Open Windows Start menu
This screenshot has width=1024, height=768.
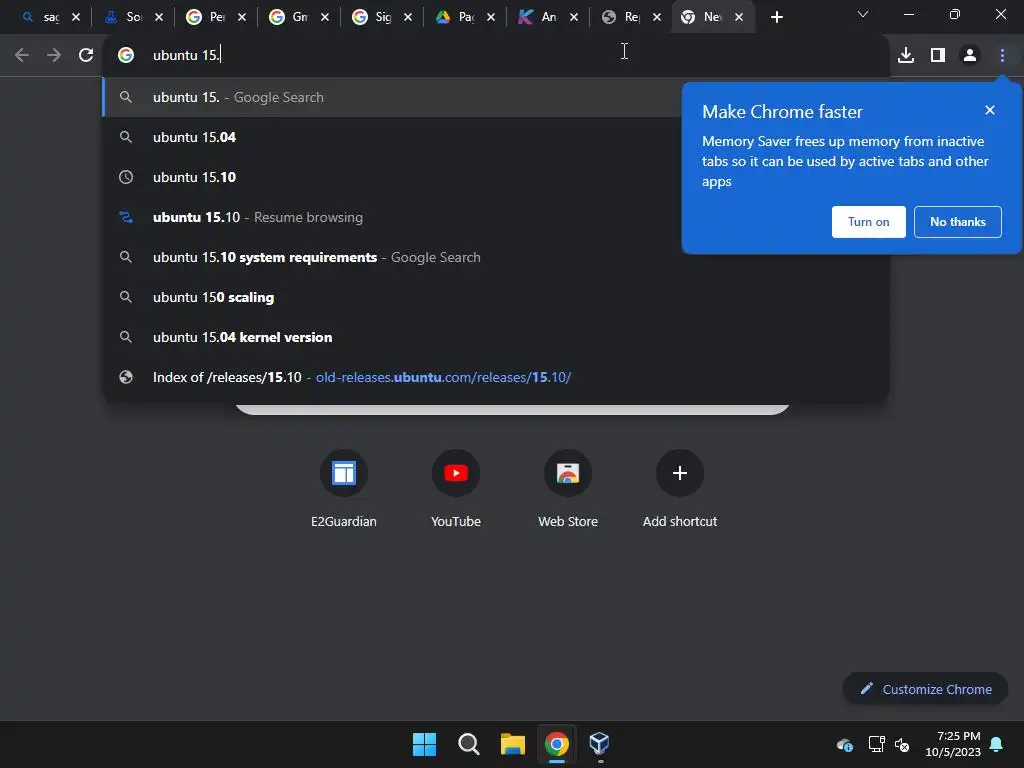tap(424, 744)
